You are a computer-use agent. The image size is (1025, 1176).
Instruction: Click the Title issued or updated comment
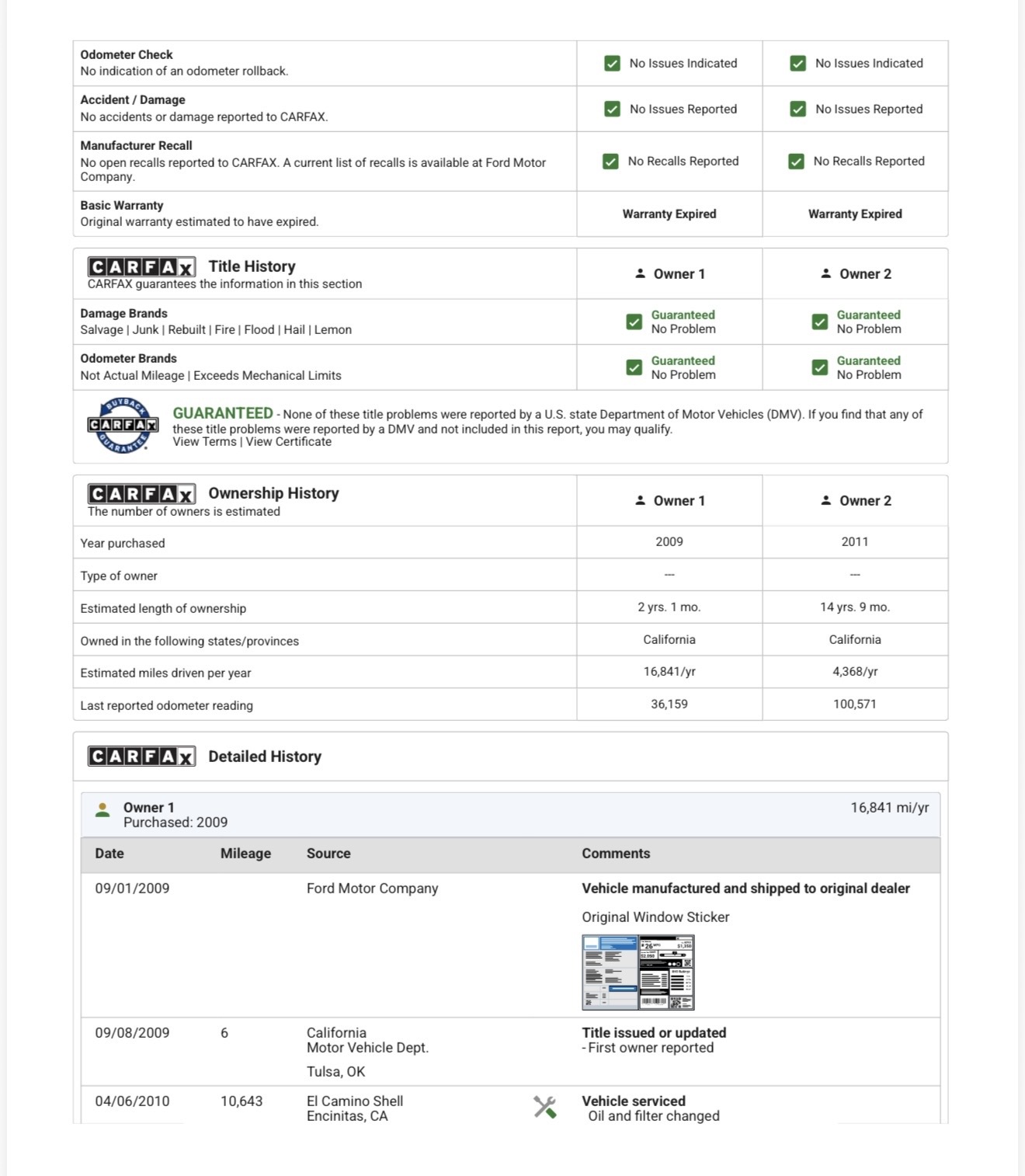point(654,1033)
